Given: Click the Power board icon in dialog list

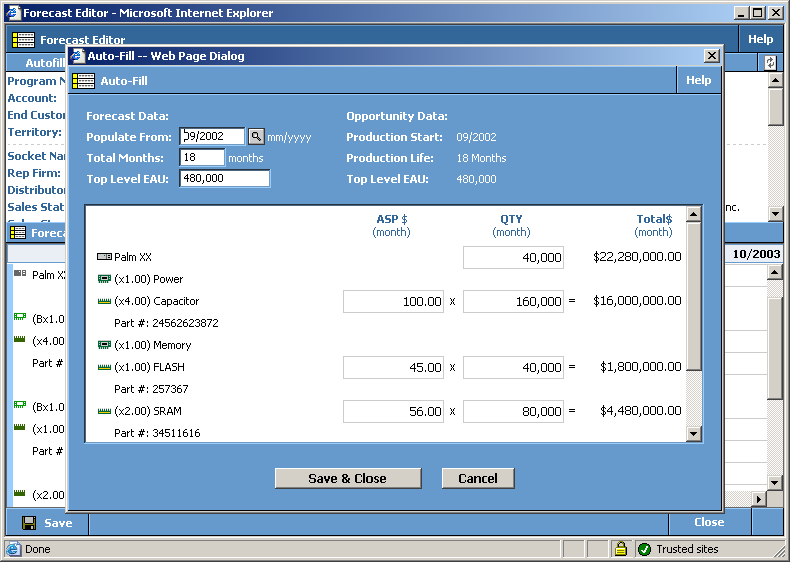Looking at the screenshot, I should (104, 279).
